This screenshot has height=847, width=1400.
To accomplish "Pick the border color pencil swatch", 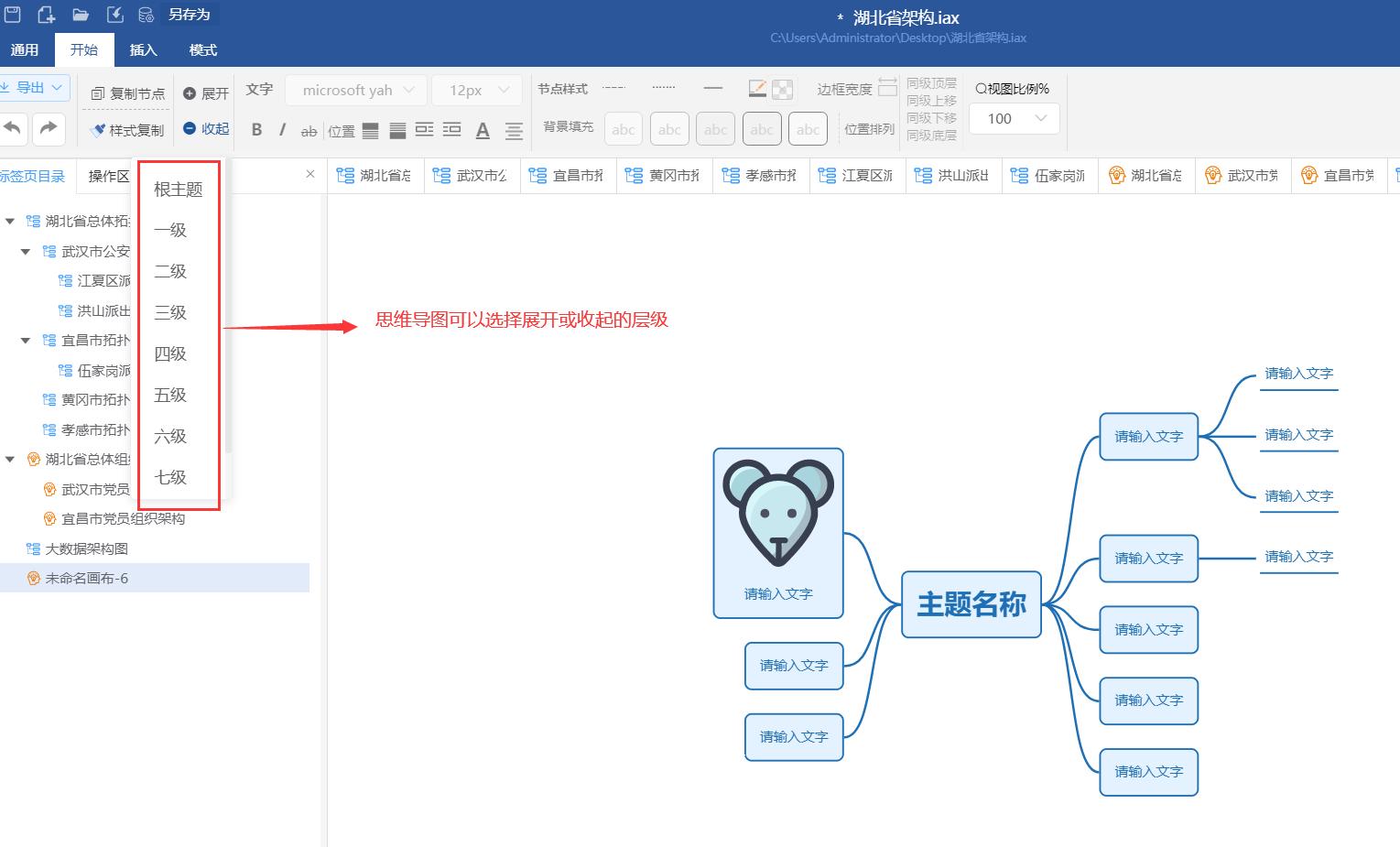I will pyautogui.click(x=756, y=88).
